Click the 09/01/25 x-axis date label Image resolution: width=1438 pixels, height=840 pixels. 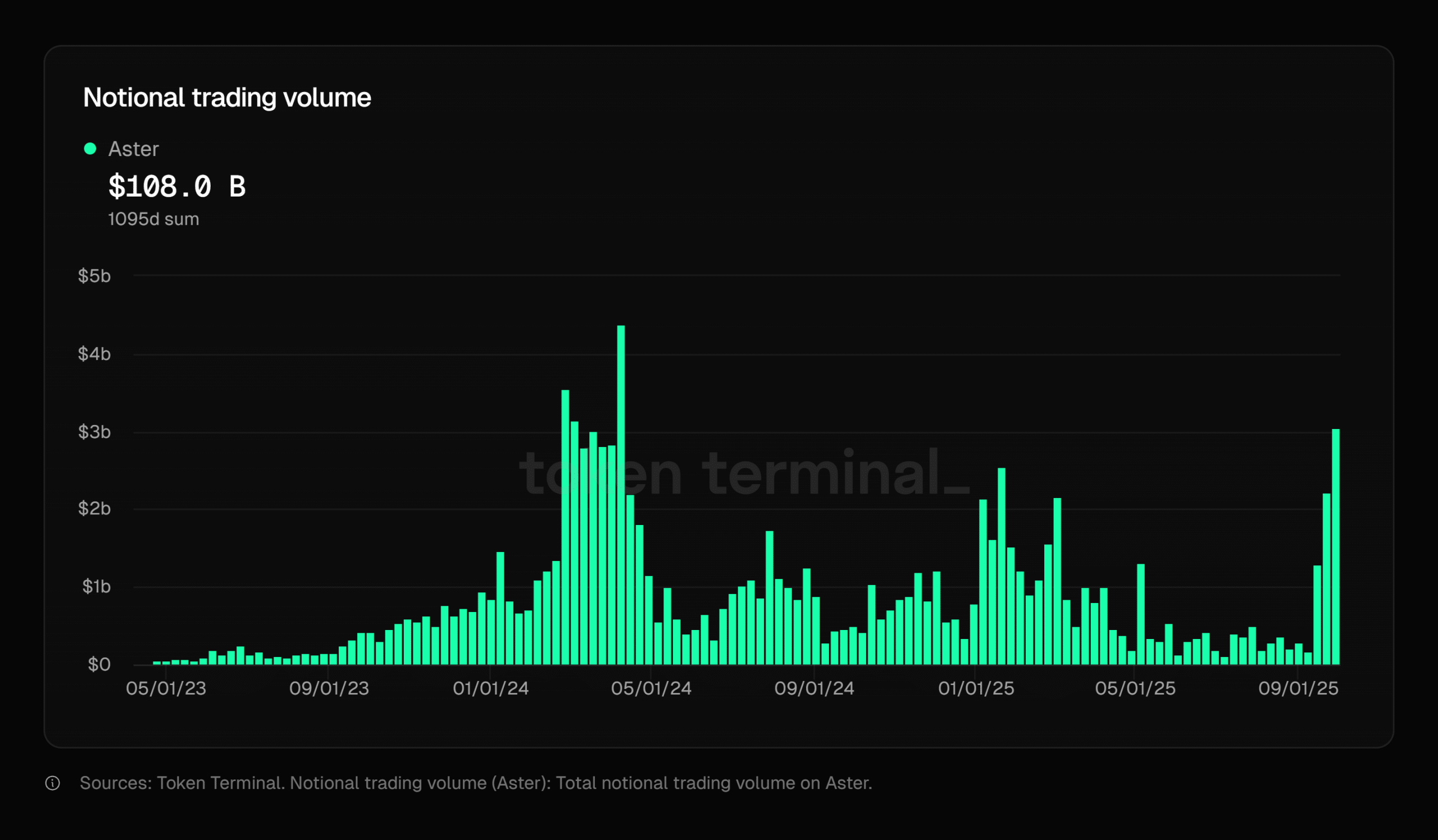(1298, 688)
